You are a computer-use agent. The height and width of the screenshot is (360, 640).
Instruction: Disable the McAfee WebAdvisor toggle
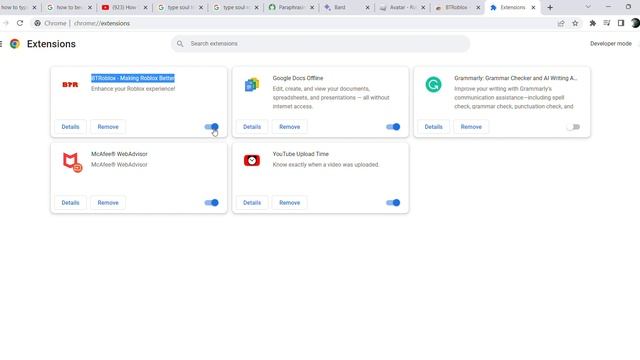tap(211, 203)
